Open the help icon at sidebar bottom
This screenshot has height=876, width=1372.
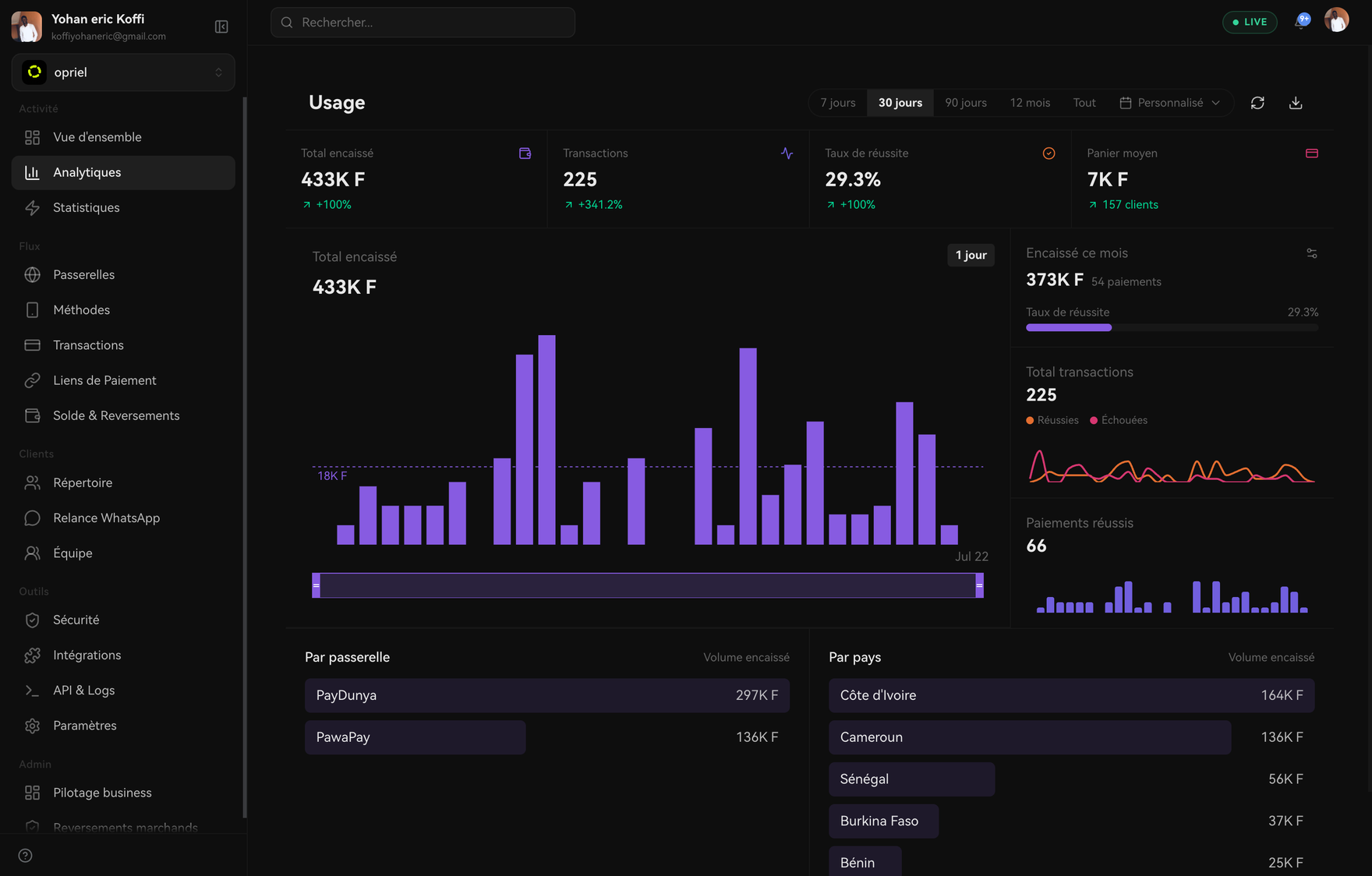pyautogui.click(x=26, y=856)
